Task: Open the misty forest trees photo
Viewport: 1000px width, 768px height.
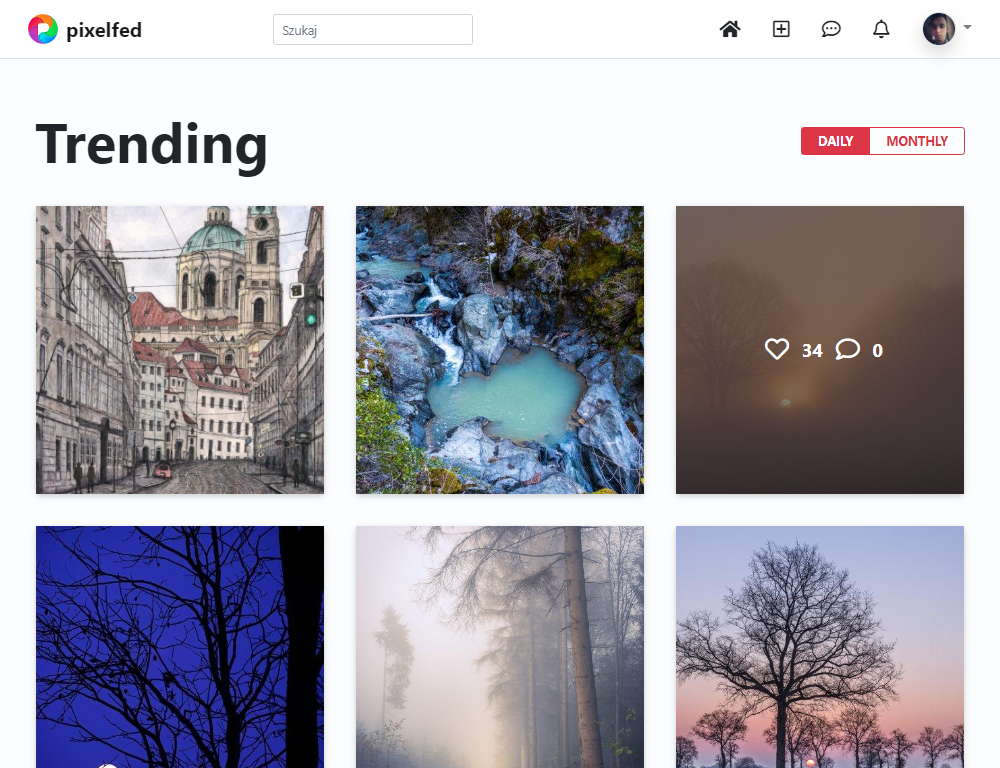Action: tap(500, 647)
